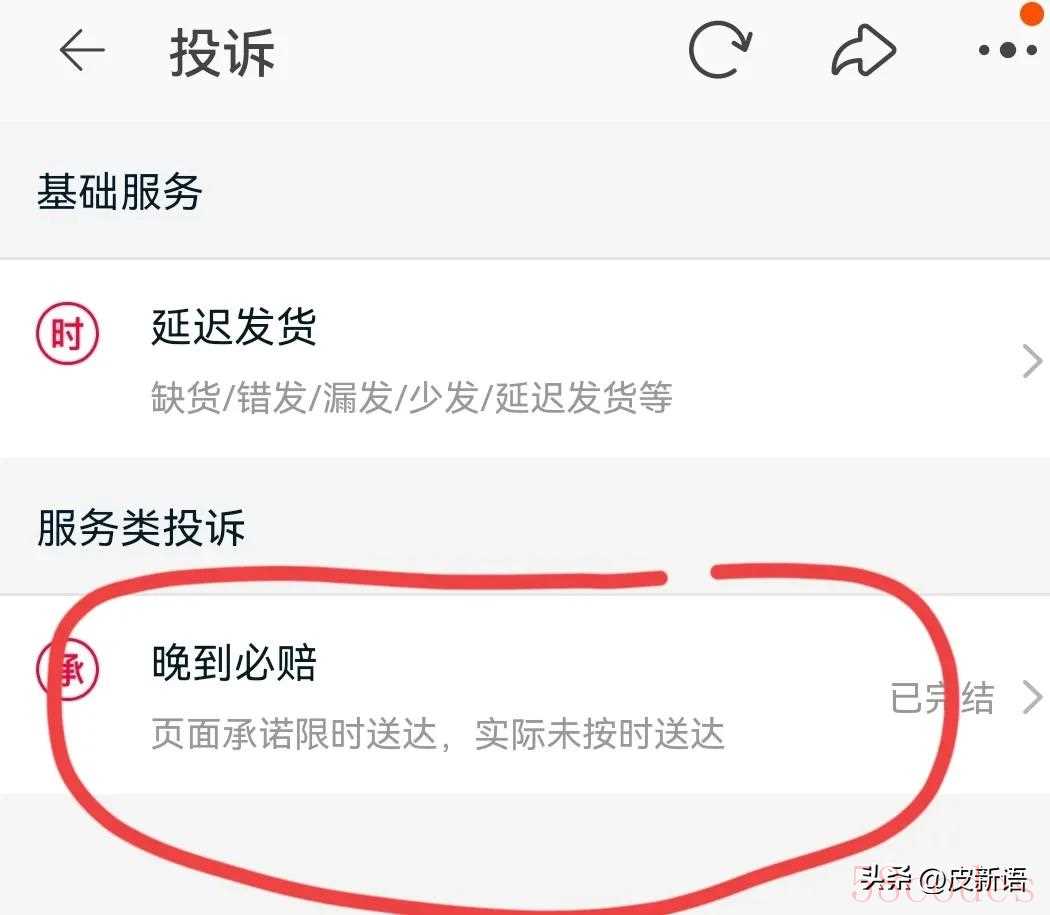Tap the 基础服务 section header
The image size is (1050, 915).
pos(119,192)
